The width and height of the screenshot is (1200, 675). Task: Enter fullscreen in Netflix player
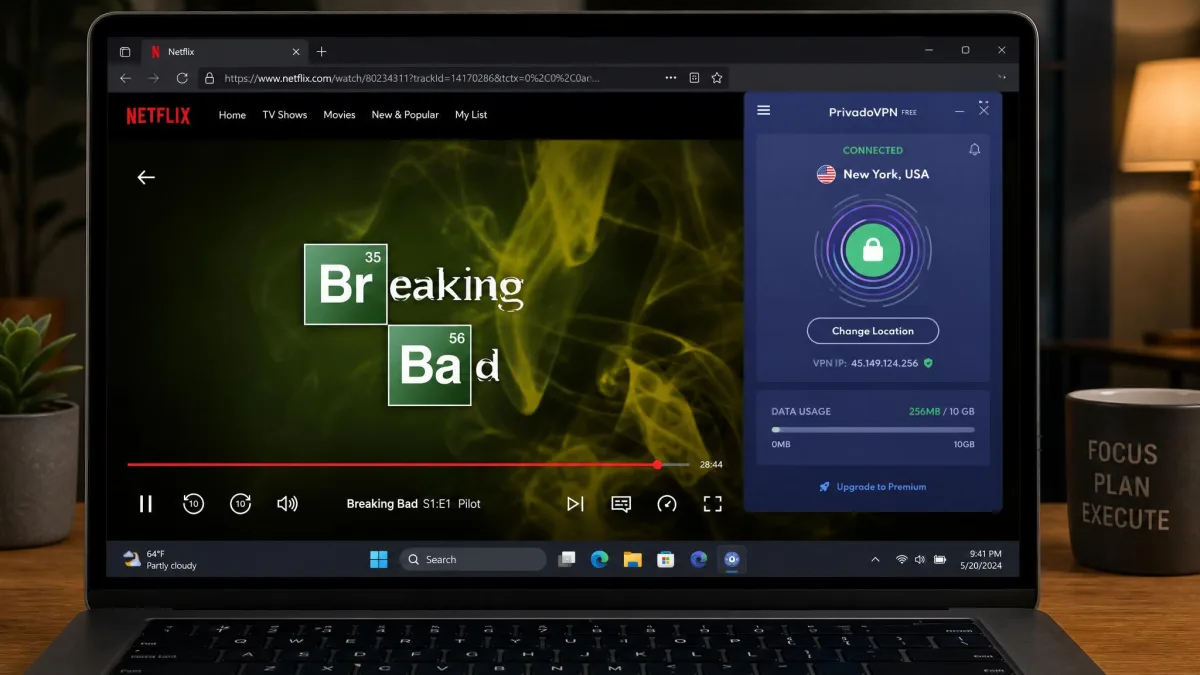712,504
